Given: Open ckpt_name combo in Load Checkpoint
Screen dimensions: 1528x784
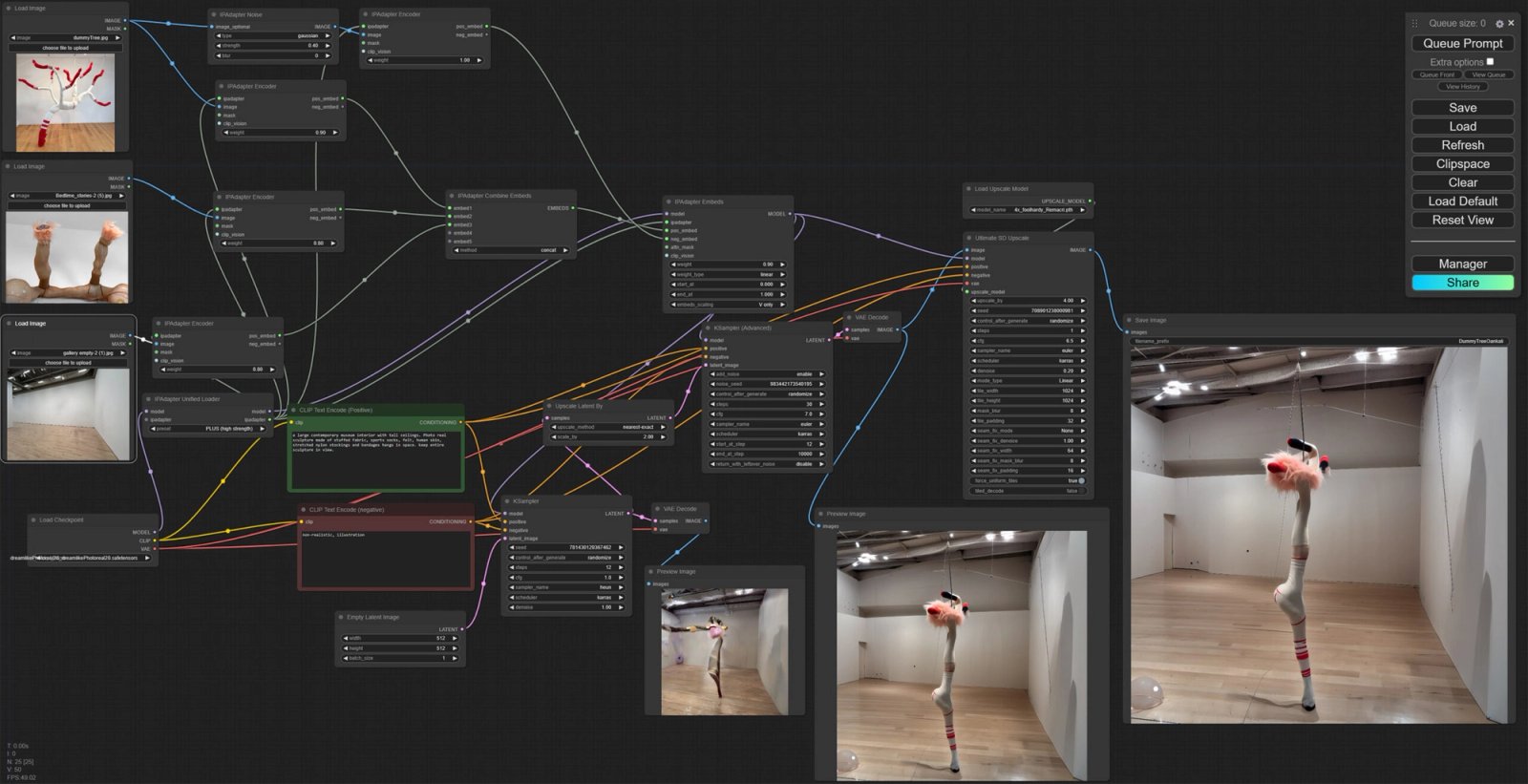Looking at the screenshot, I should click(92, 558).
